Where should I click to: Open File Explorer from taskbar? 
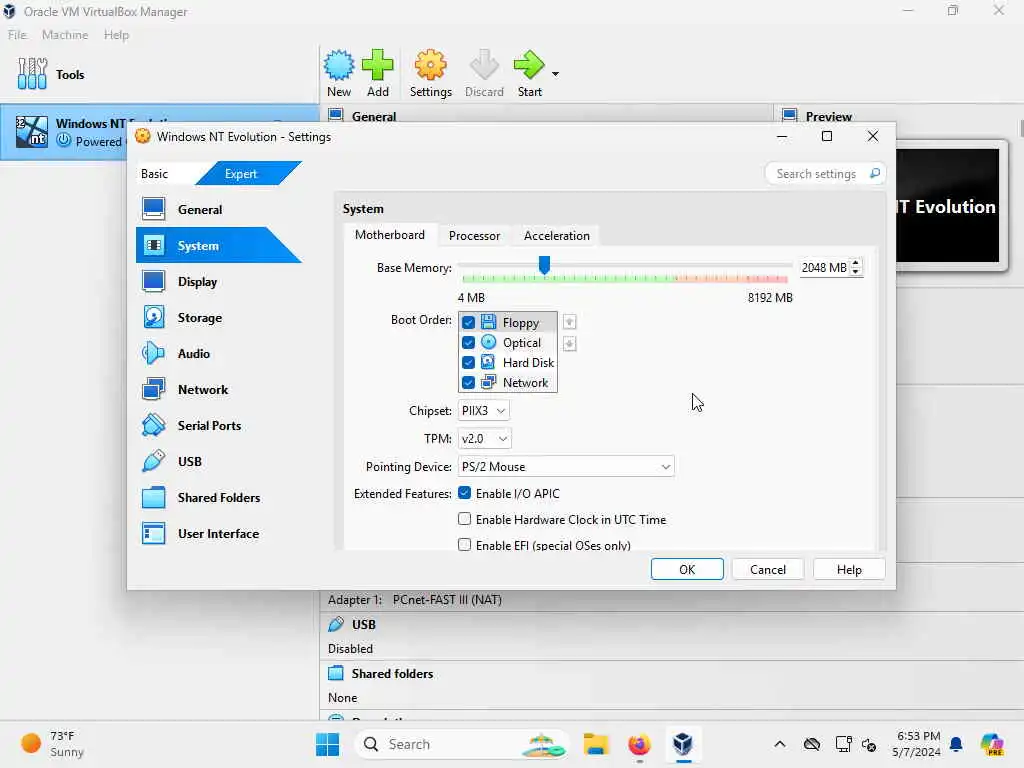[x=596, y=744]
